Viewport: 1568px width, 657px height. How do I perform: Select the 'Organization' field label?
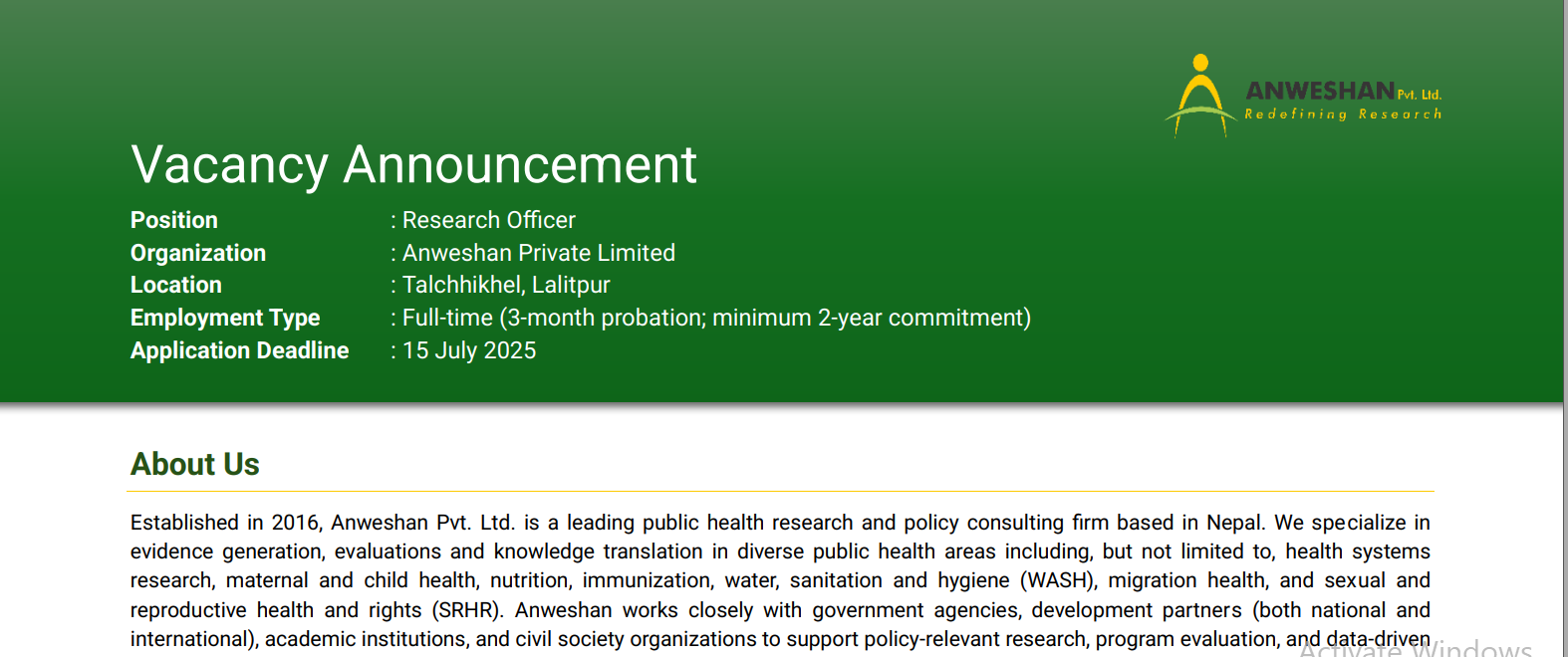[x=198, y=253]
